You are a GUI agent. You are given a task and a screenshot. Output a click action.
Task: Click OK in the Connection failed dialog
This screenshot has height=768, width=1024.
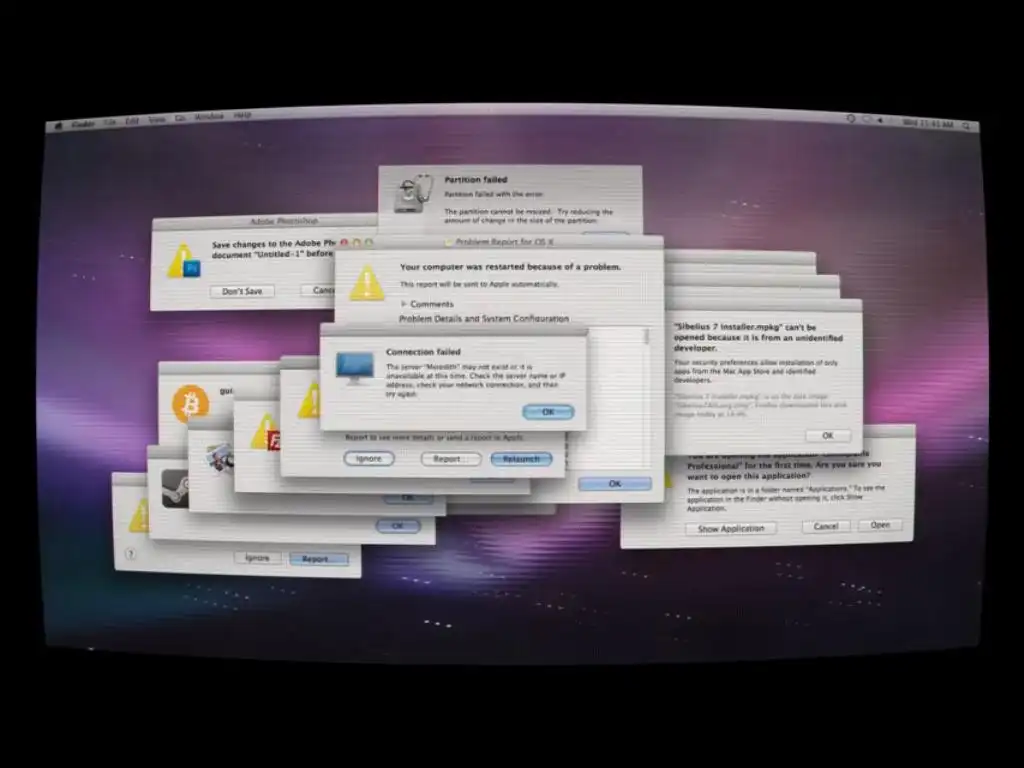point(548,412)
